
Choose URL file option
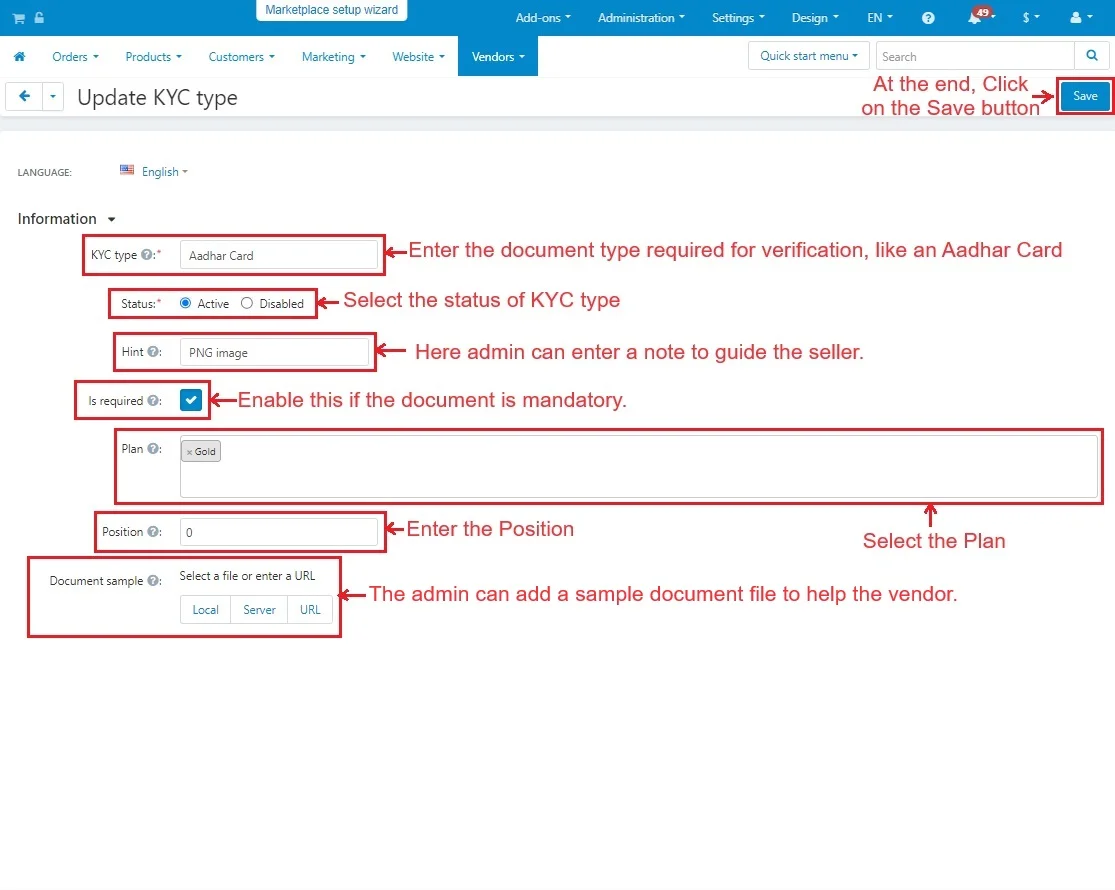pos(310,609)
